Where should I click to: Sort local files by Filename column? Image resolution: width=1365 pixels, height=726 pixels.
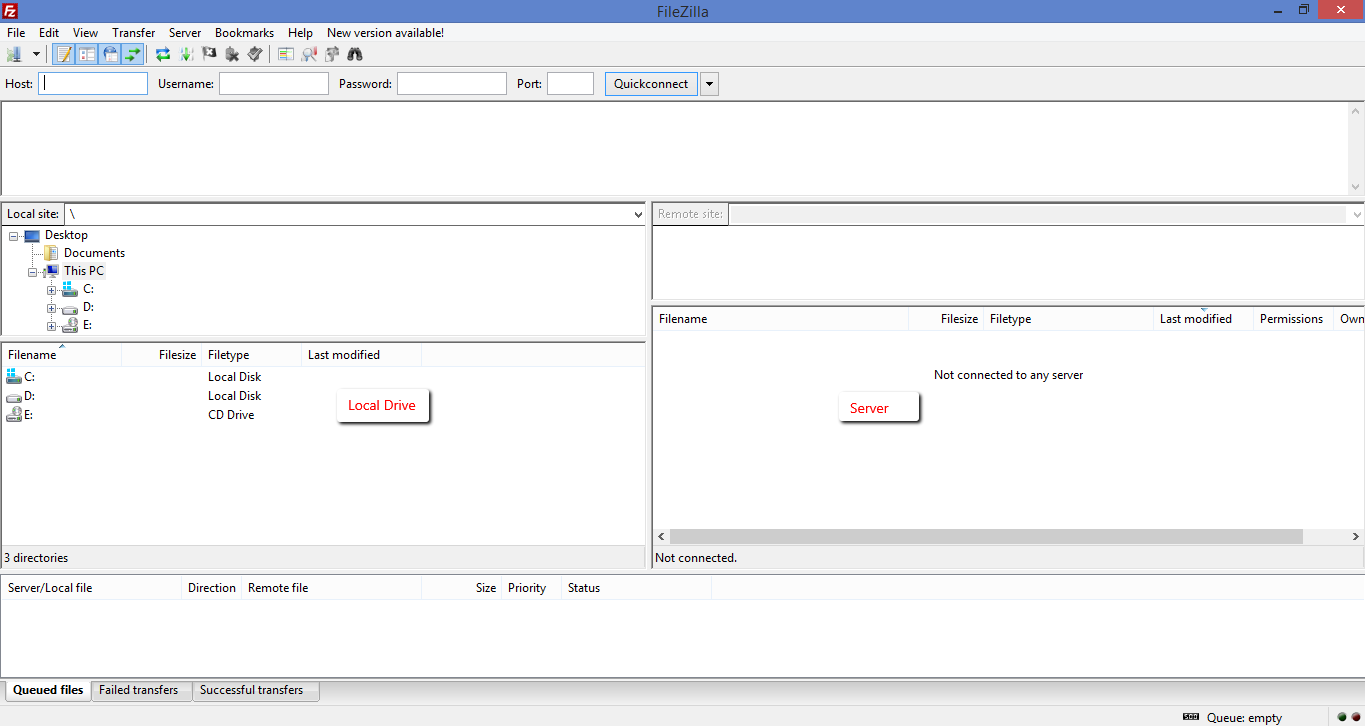(x=62, y=355)
